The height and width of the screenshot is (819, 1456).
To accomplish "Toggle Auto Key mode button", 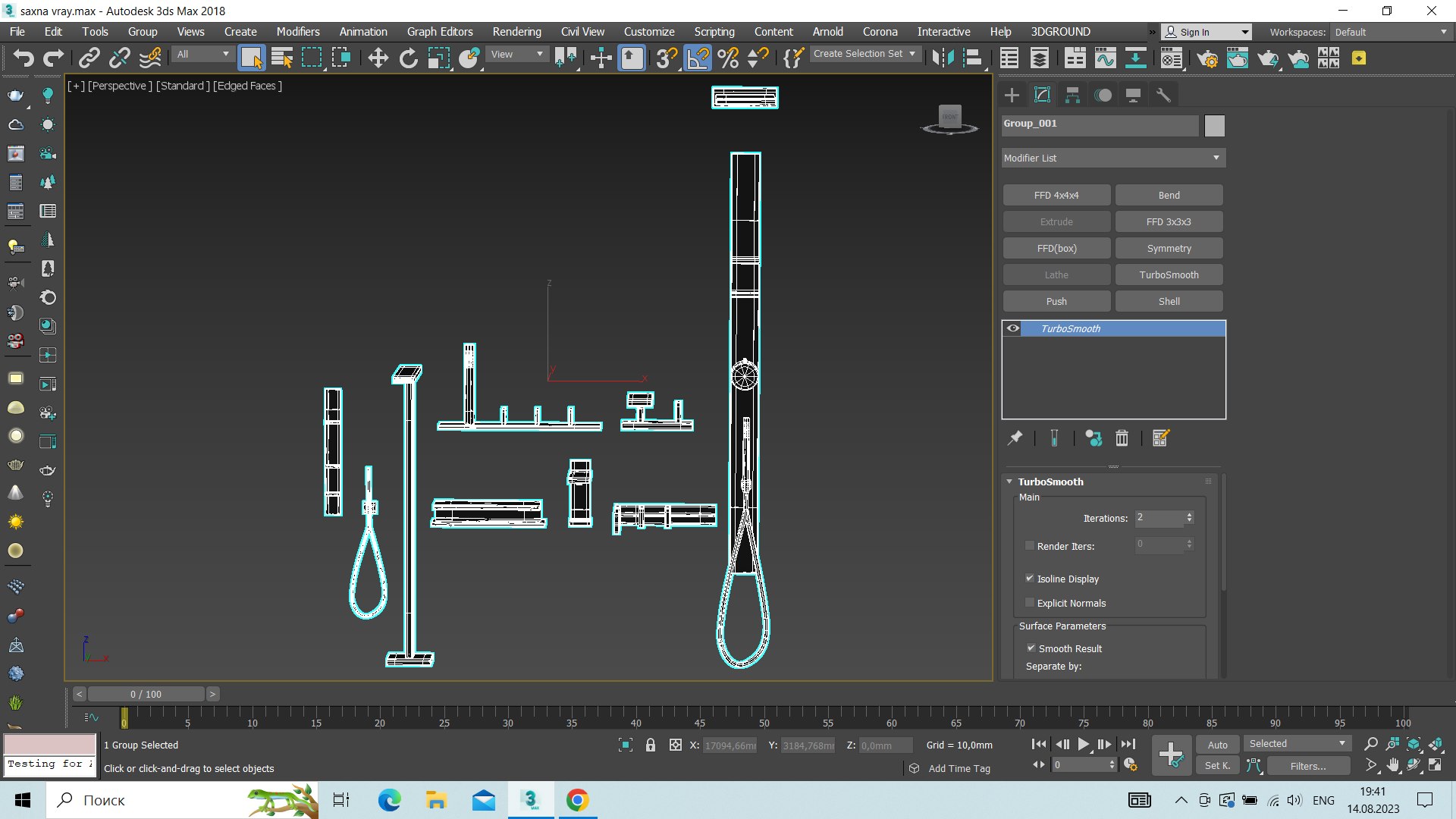I will click(1217, 745).
